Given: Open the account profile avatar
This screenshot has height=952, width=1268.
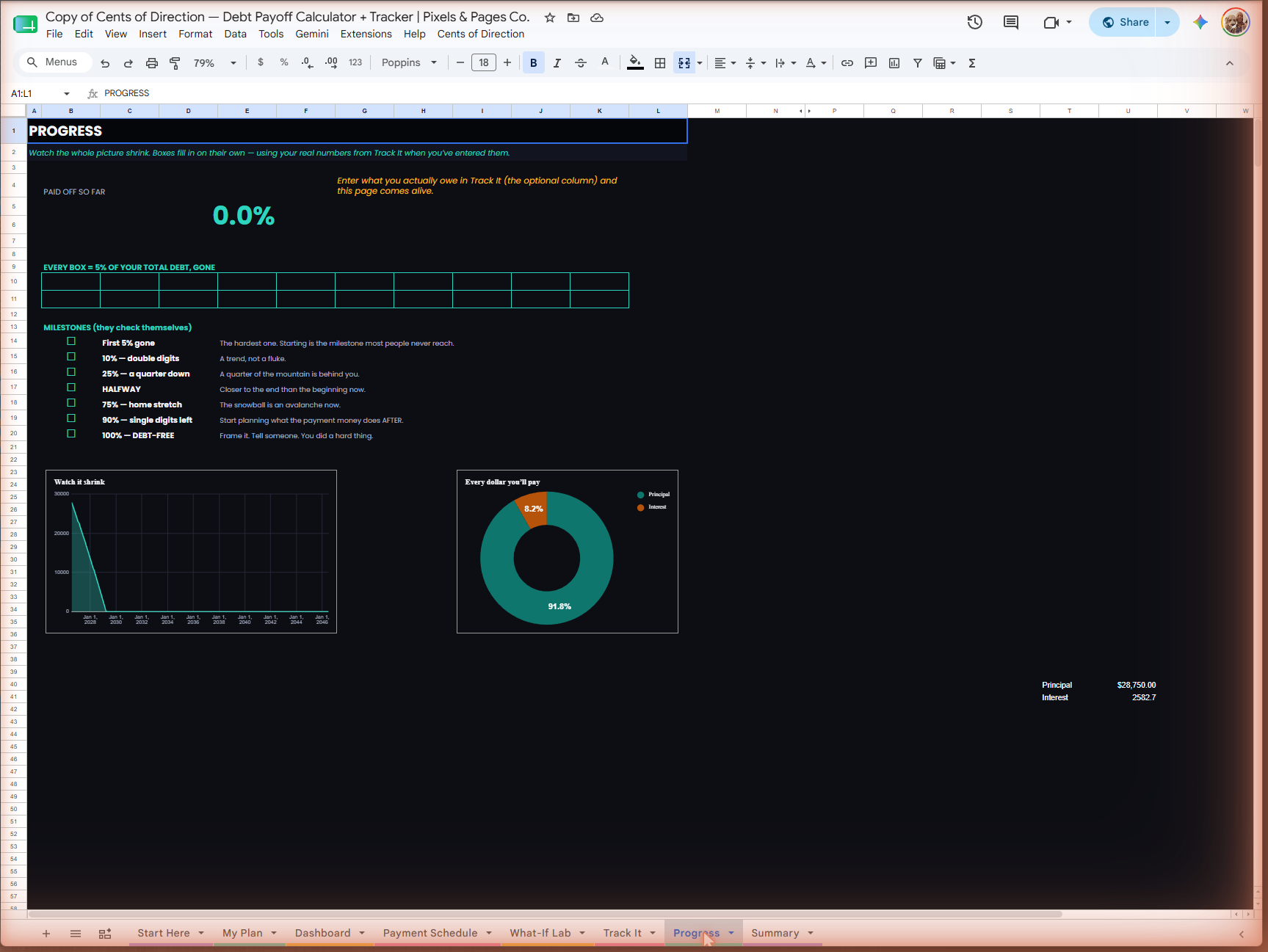Looking at the screenshot, I should 1236,22.
